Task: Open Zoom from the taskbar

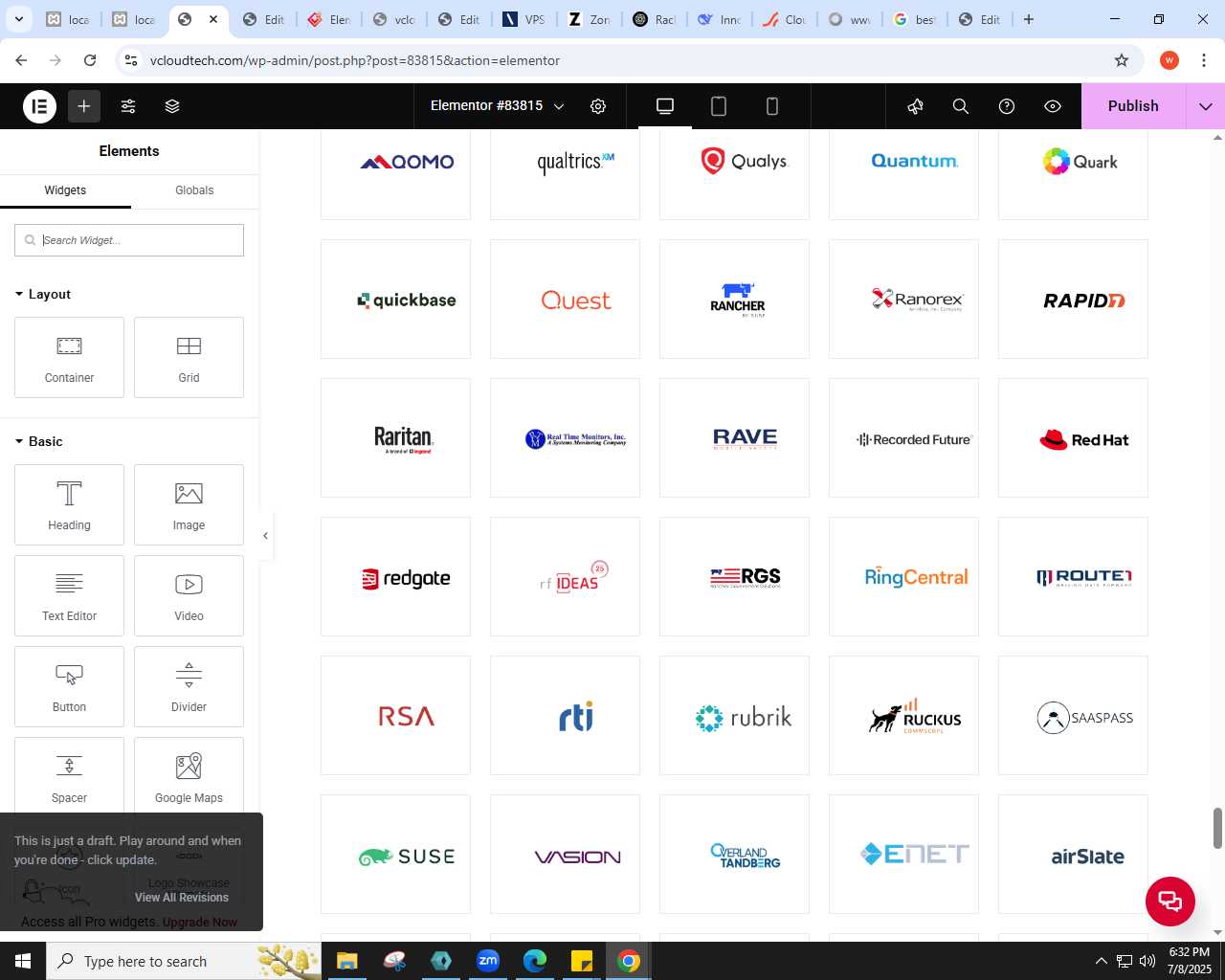Action: click(x=488, y=961)
